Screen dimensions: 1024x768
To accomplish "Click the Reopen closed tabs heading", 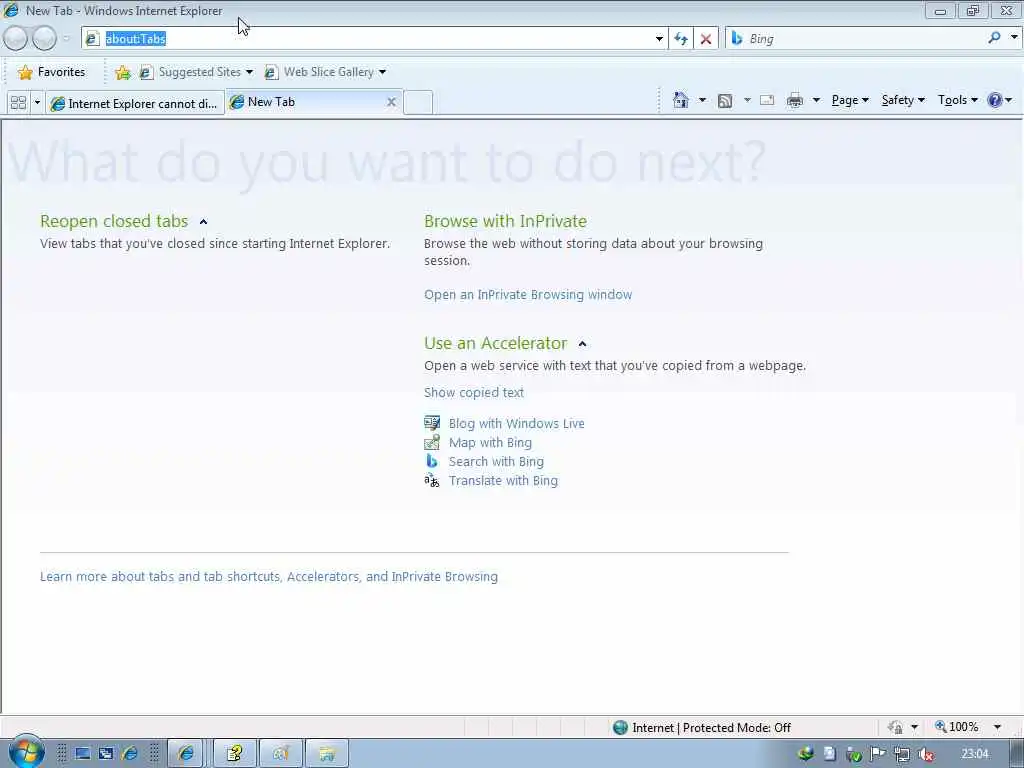I will (x=114, y=221).
